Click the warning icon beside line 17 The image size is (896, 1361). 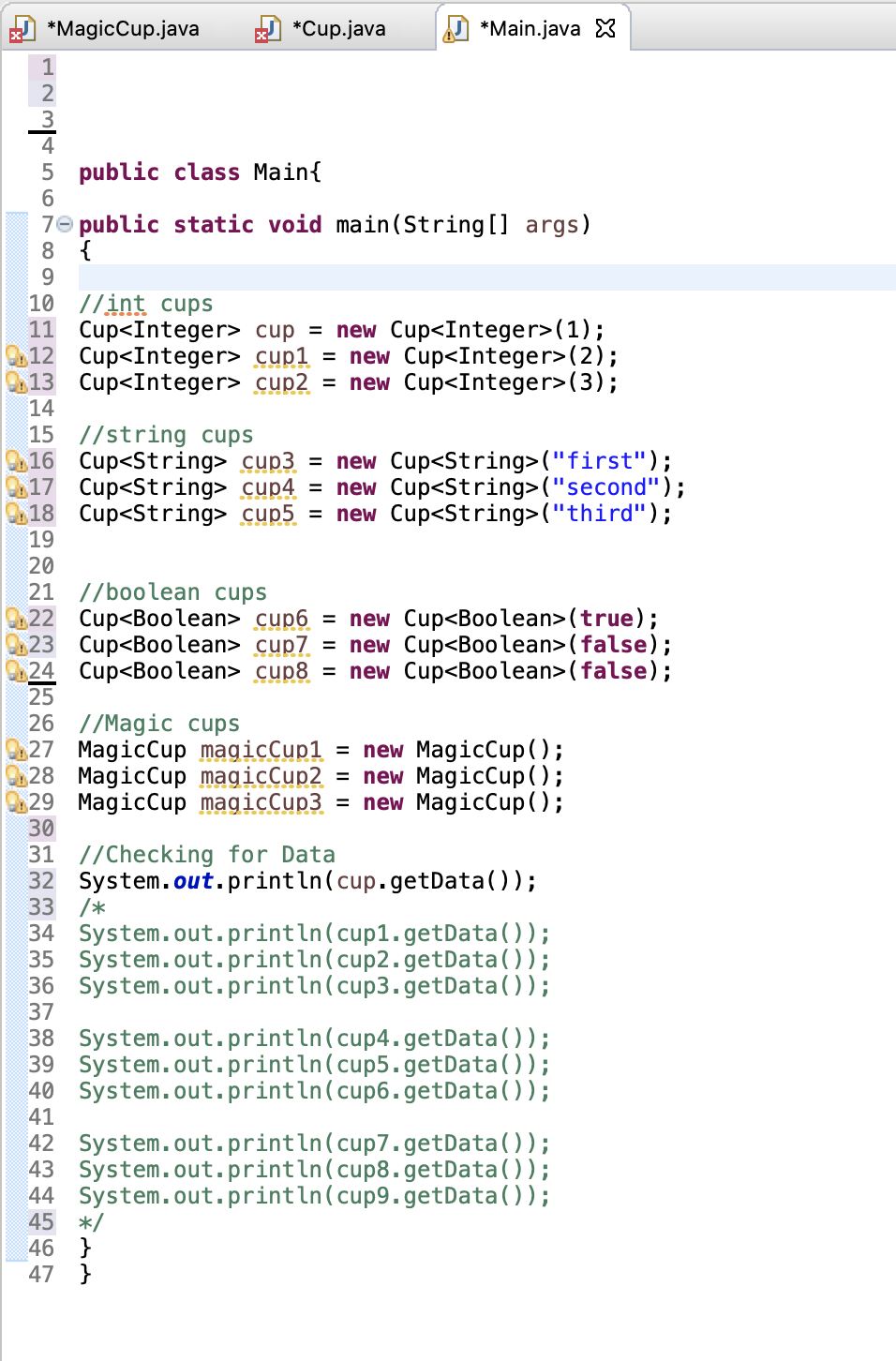click(17, 487)
